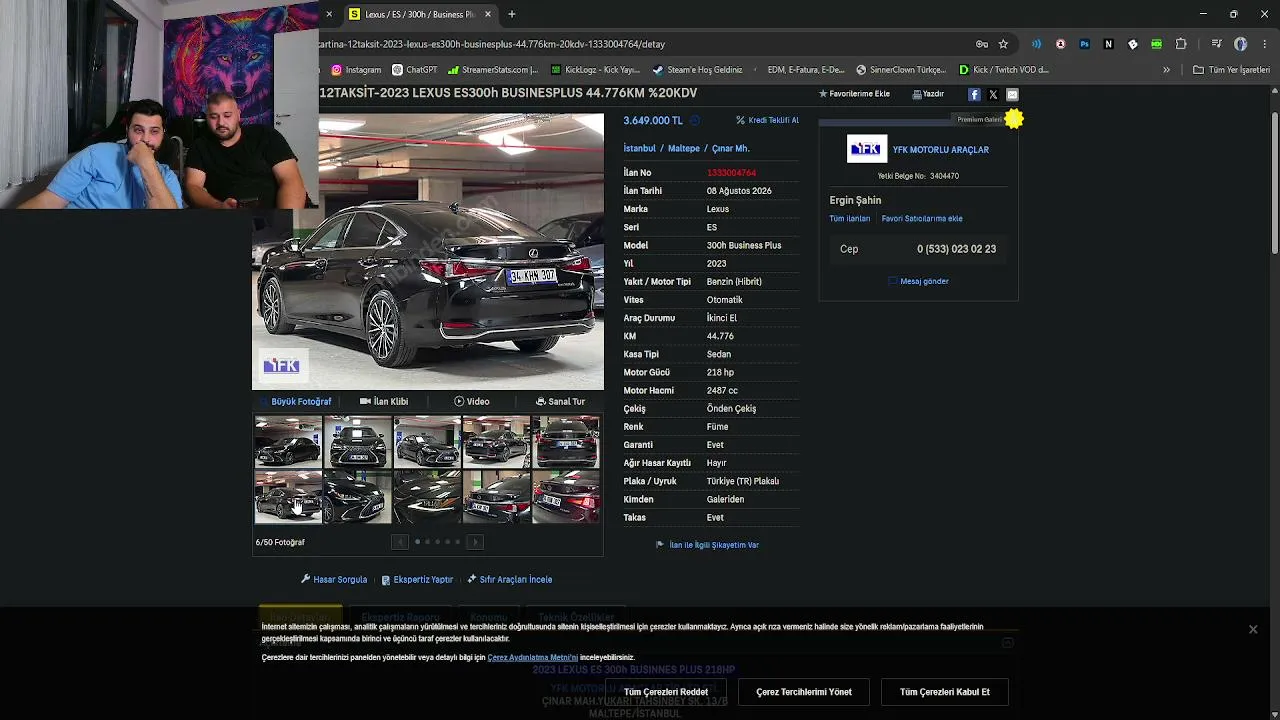Image resolution: width=1280 pixels, height=720 pixels.
Task: Click the Sıfır Araçları İncele link
Action: click(x=510, y=580)
